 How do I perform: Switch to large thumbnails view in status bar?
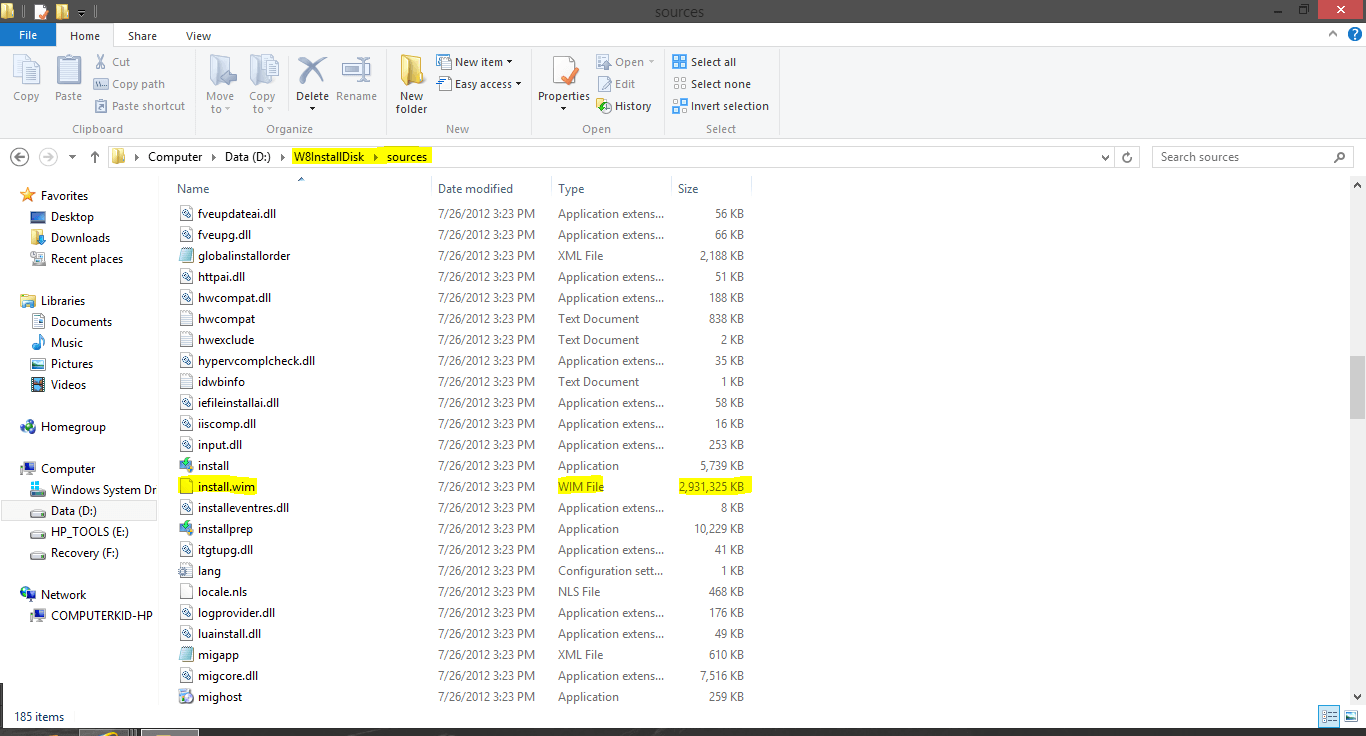pos(1350,716)
